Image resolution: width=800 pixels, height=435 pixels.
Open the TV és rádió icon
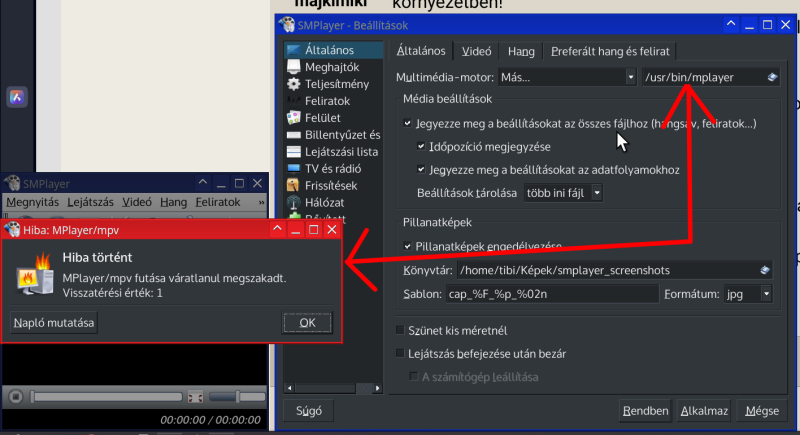tap(294, 168)
